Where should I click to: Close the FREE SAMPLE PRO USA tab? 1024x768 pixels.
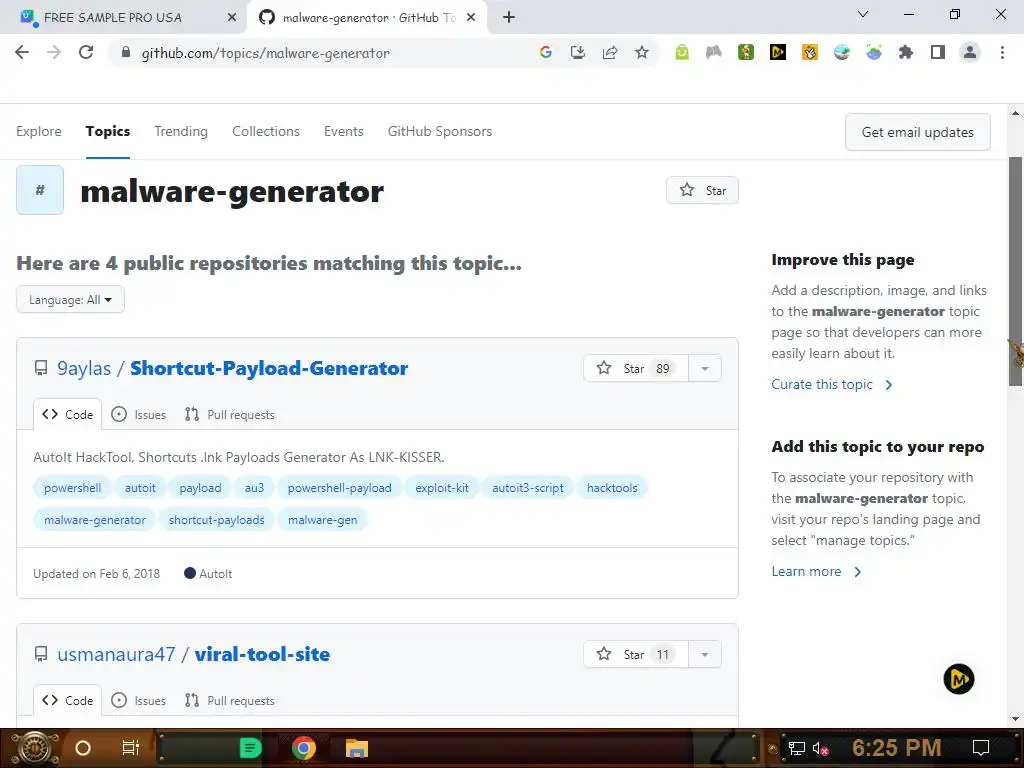point(232,18)
